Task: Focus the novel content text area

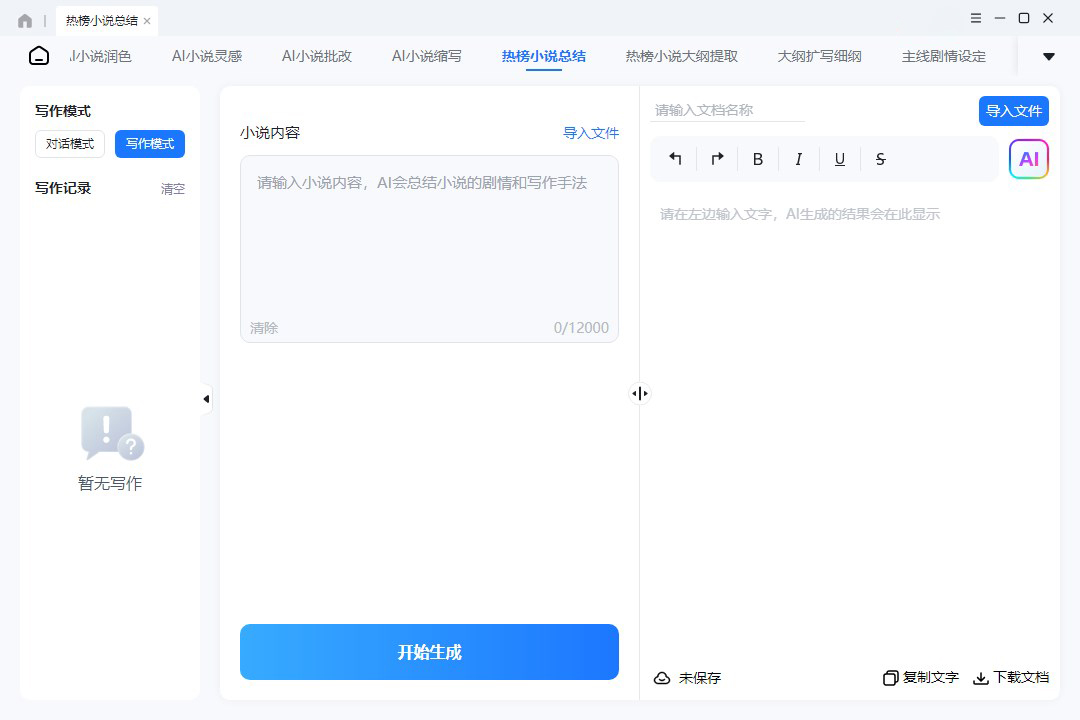Action: point(429,249)
